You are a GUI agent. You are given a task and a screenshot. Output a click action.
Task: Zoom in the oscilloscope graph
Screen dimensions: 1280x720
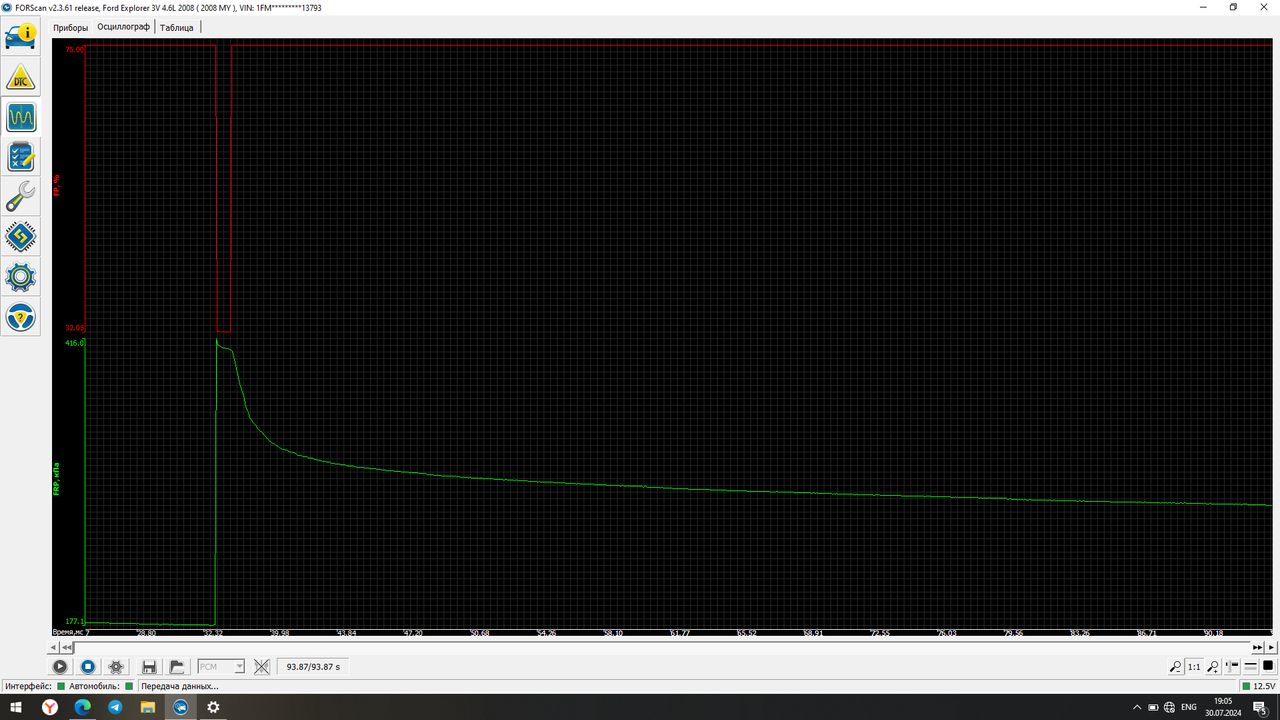(1213, 666)
